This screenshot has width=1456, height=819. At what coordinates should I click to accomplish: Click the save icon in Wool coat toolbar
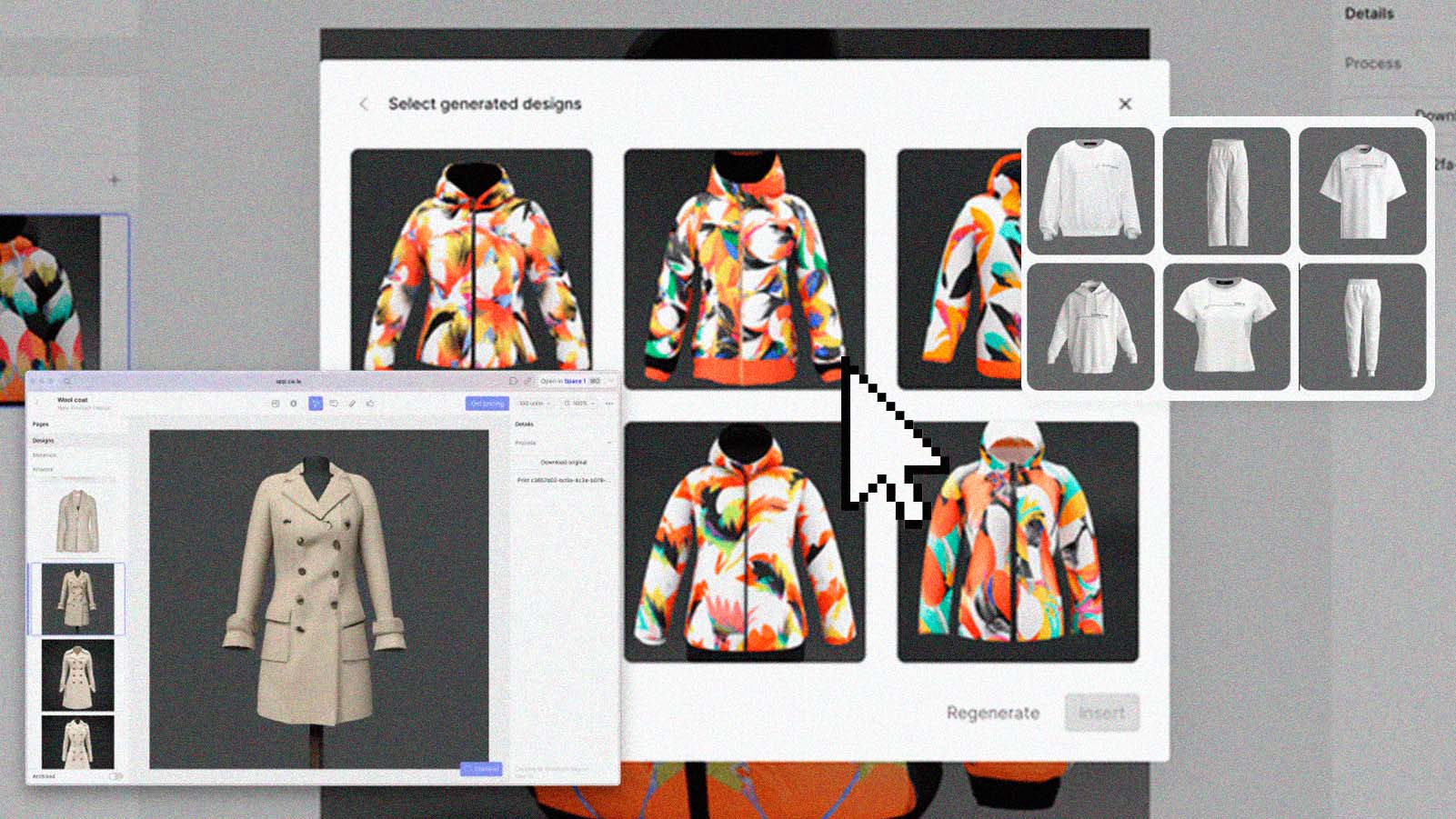(x=276, y=404)
